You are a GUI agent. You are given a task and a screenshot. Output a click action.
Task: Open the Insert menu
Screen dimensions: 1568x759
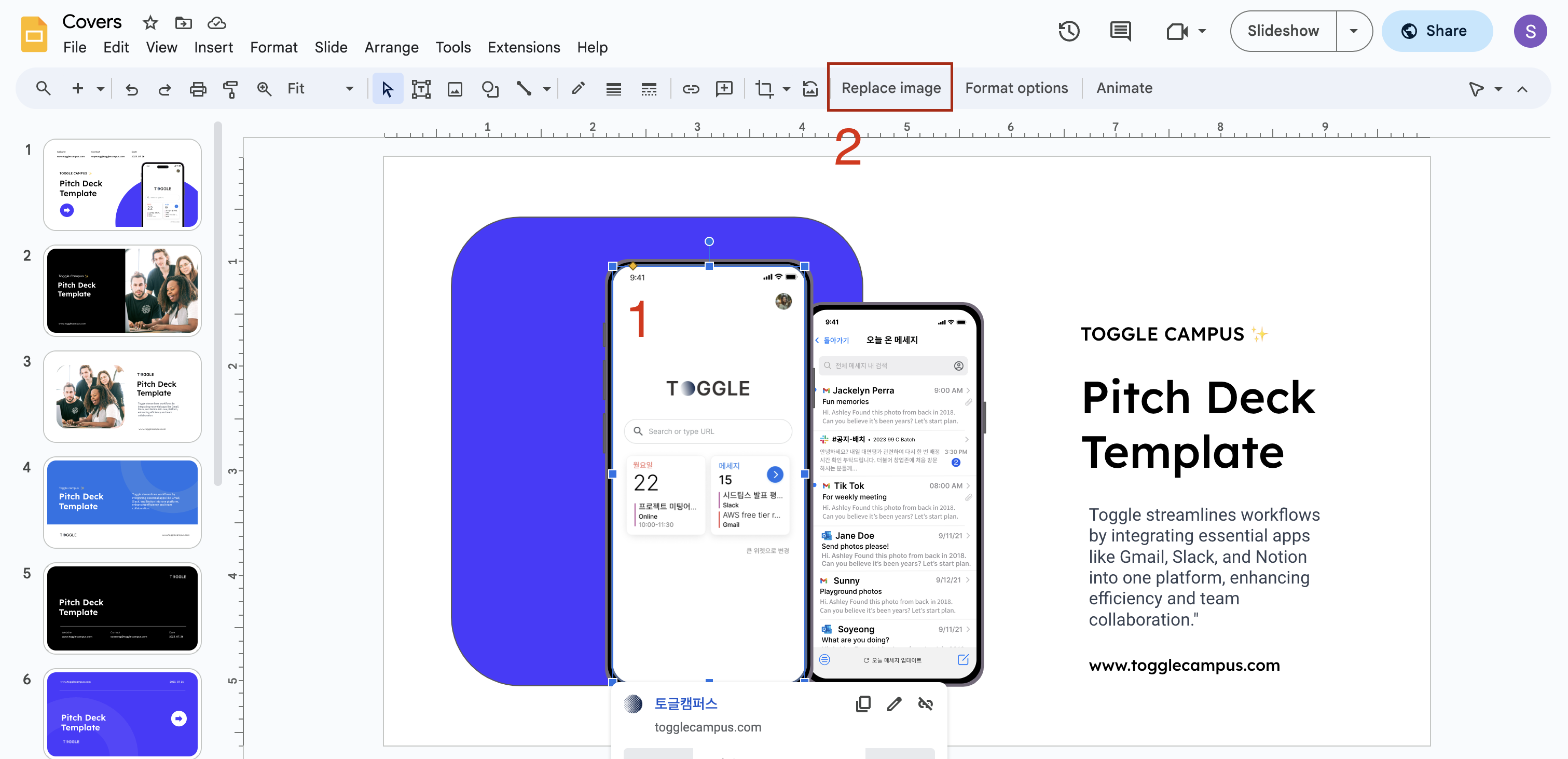tap(214, 48)
